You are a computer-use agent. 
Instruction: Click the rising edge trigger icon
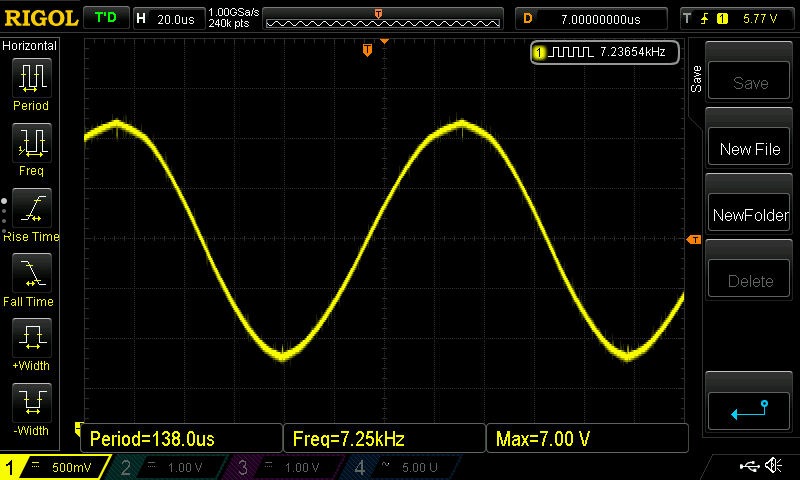tap(704, 19)
